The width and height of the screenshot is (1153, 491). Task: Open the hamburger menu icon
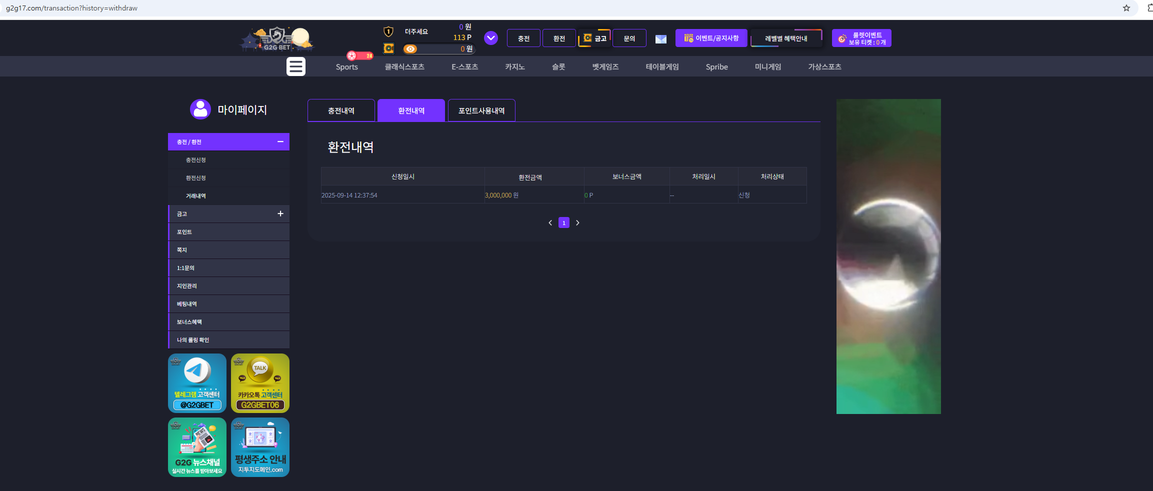tap(296, 67)
